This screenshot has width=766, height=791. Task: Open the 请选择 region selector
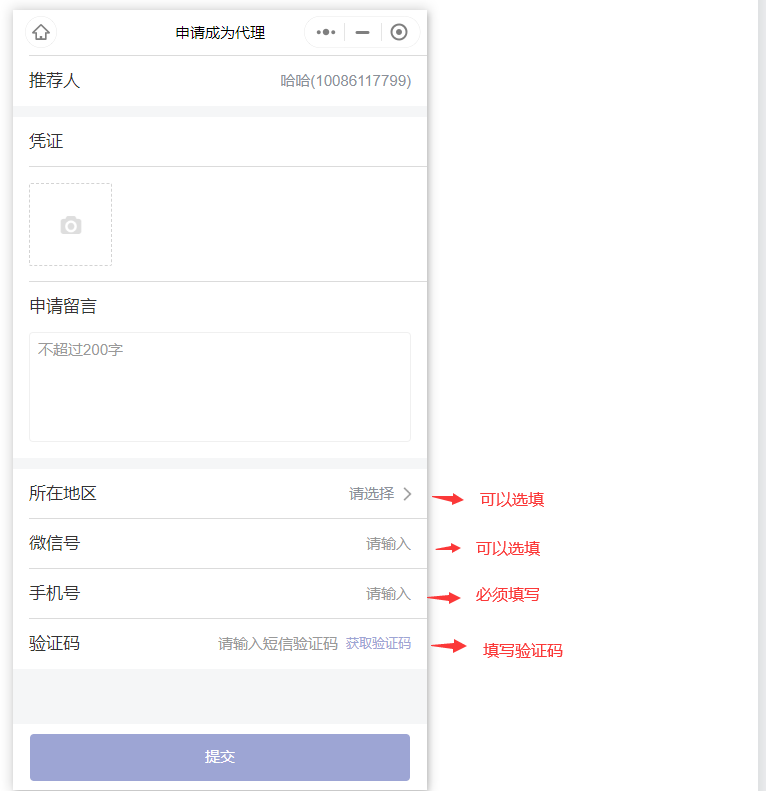(x=371, y=493)
